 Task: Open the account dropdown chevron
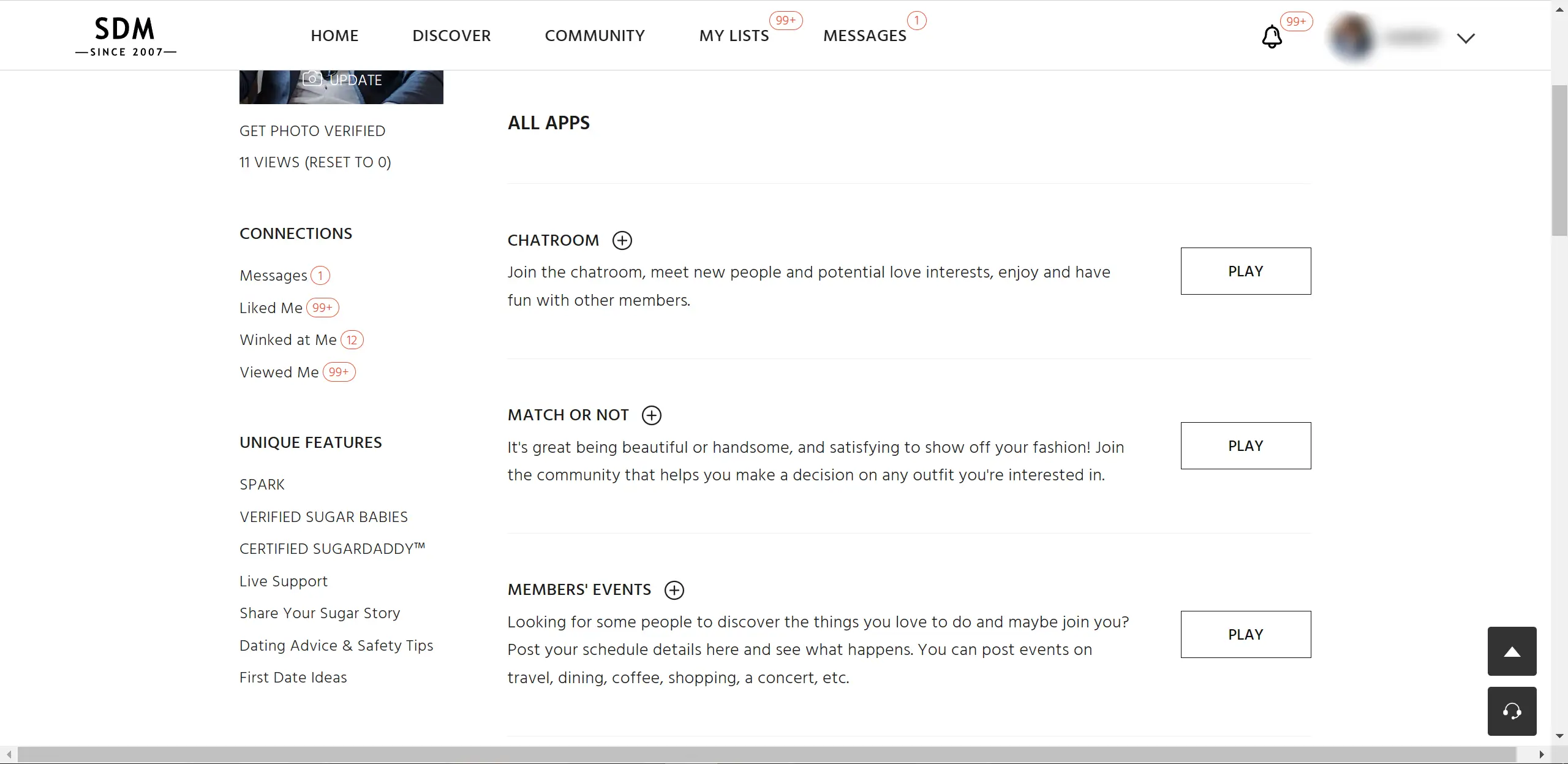1466,39
